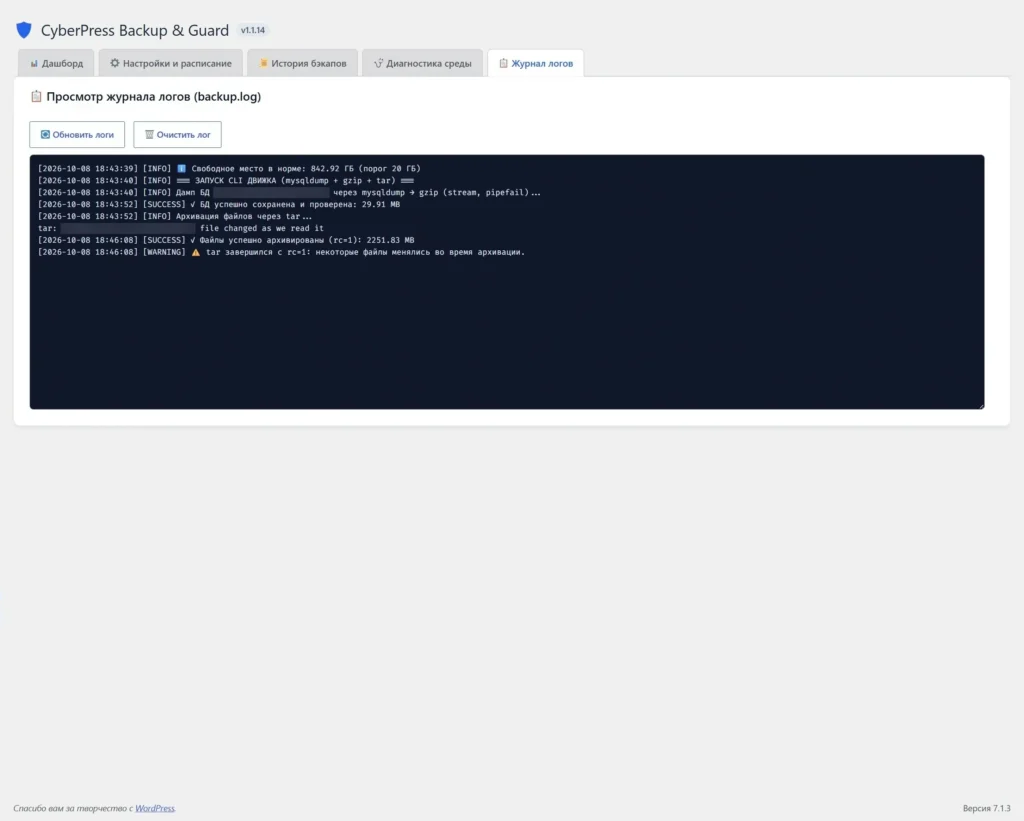Click the v1.1.14 version badge

[x=253, y=30]
